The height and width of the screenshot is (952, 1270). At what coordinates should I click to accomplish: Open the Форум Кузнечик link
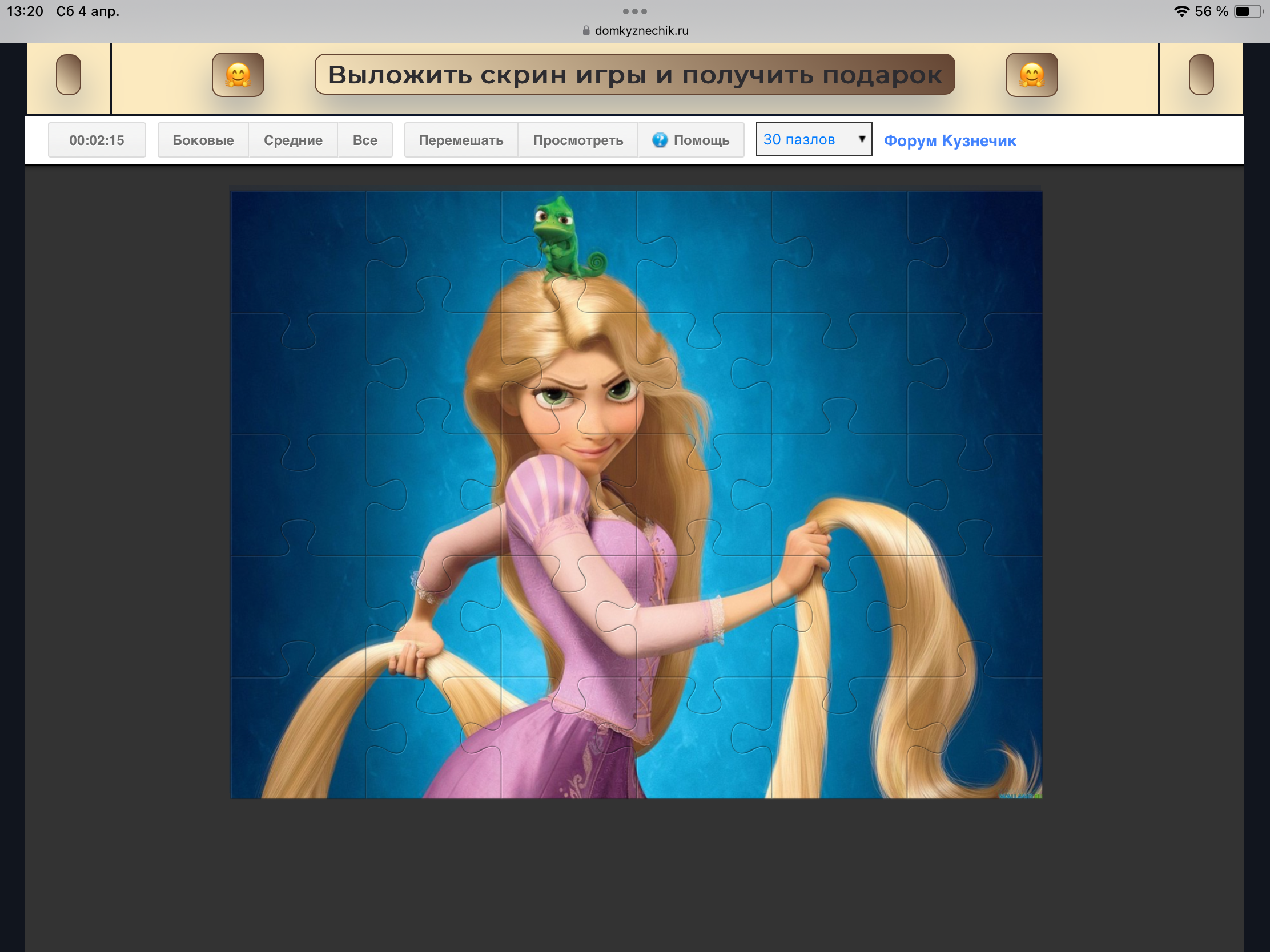950,140
